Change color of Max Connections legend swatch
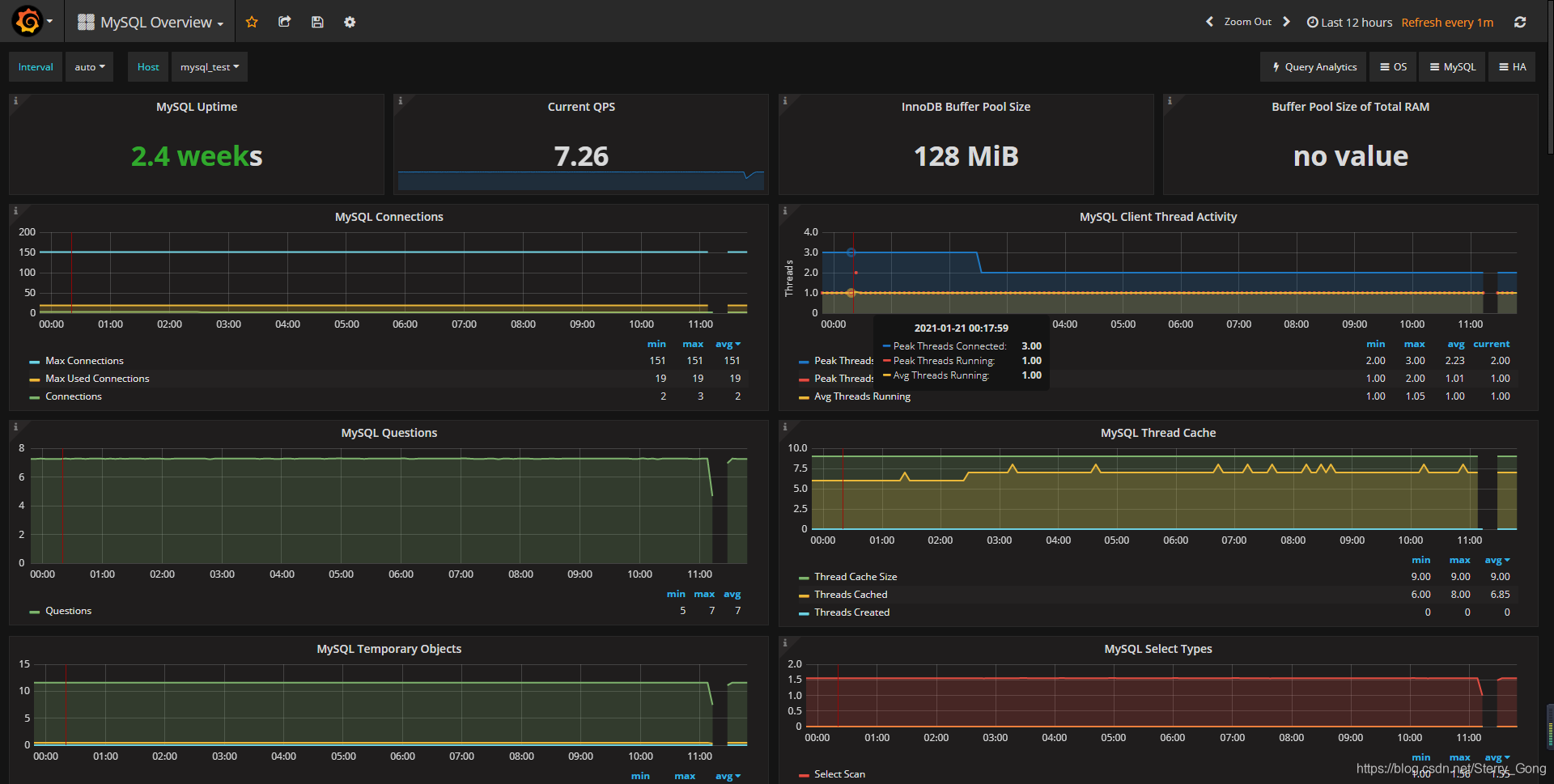The image size is (1554, 784). pyautogui.click(x=35, y=362)
